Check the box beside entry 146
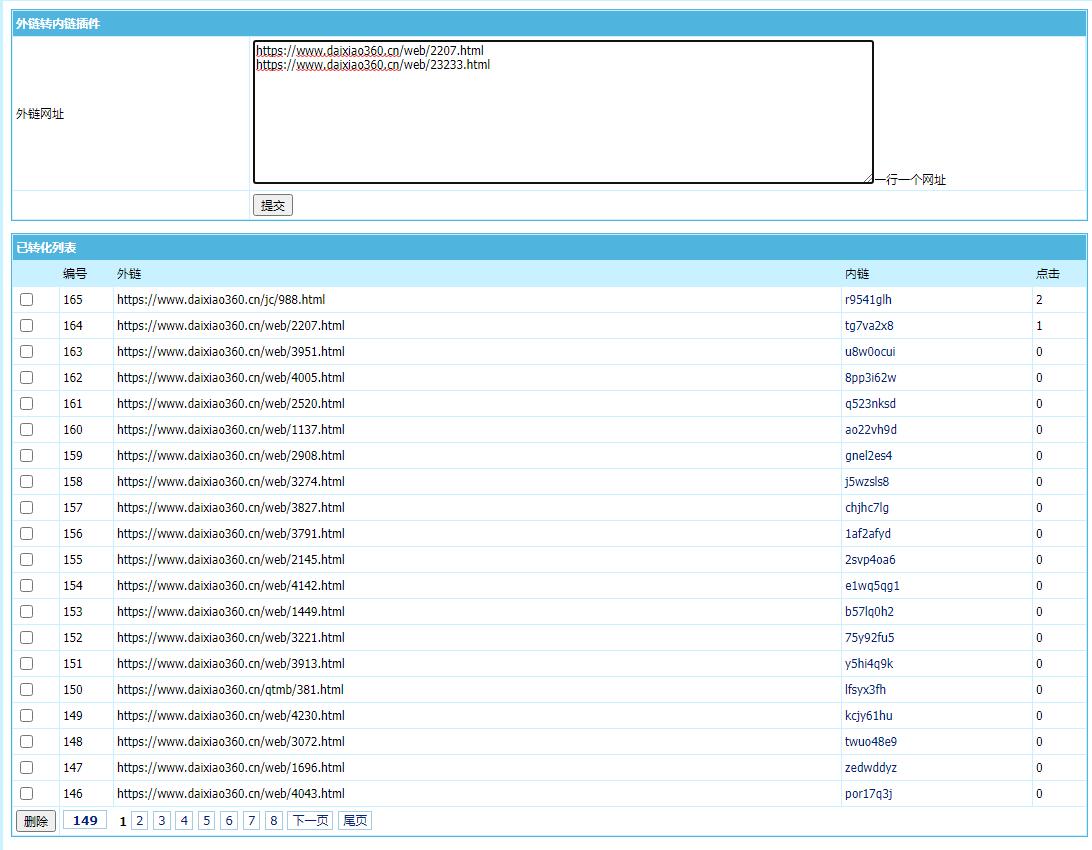1092x850 pixels. tap(27, 793)
